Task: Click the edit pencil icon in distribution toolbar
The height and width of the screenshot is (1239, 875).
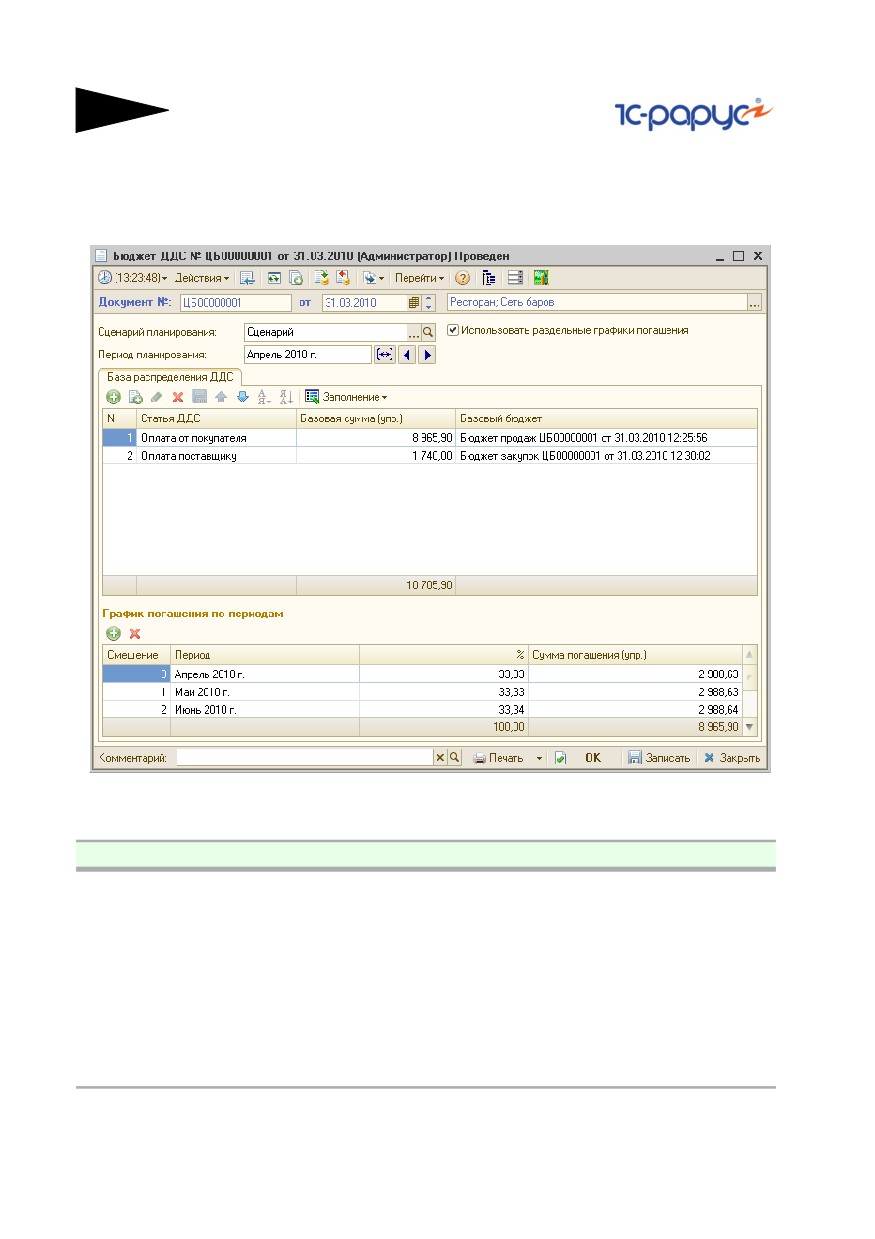Action: (x=156, y=397)
